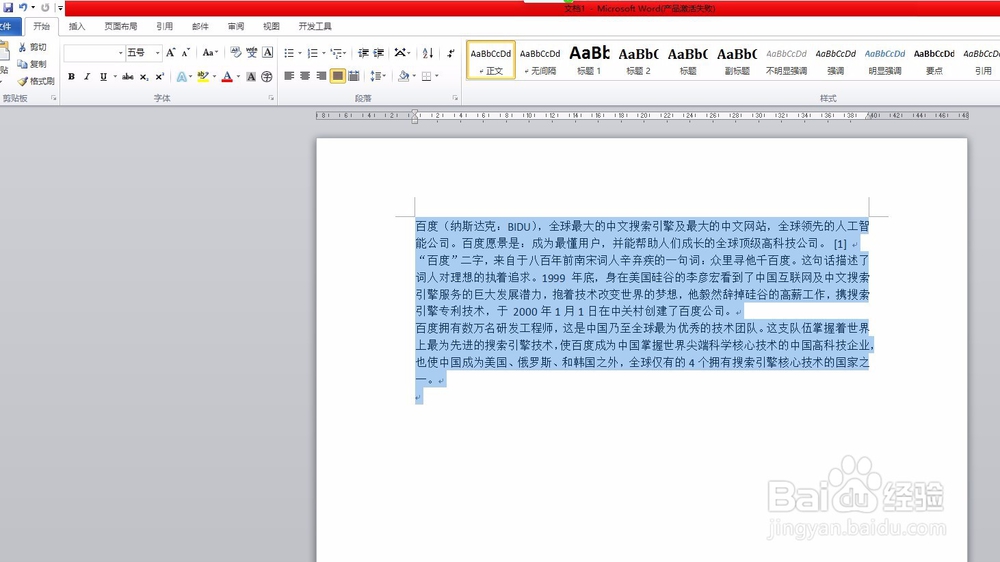Click the Bullets list icon
Image resolution: width=1000 pixels, height=562 pixels.
pos(289,53)
